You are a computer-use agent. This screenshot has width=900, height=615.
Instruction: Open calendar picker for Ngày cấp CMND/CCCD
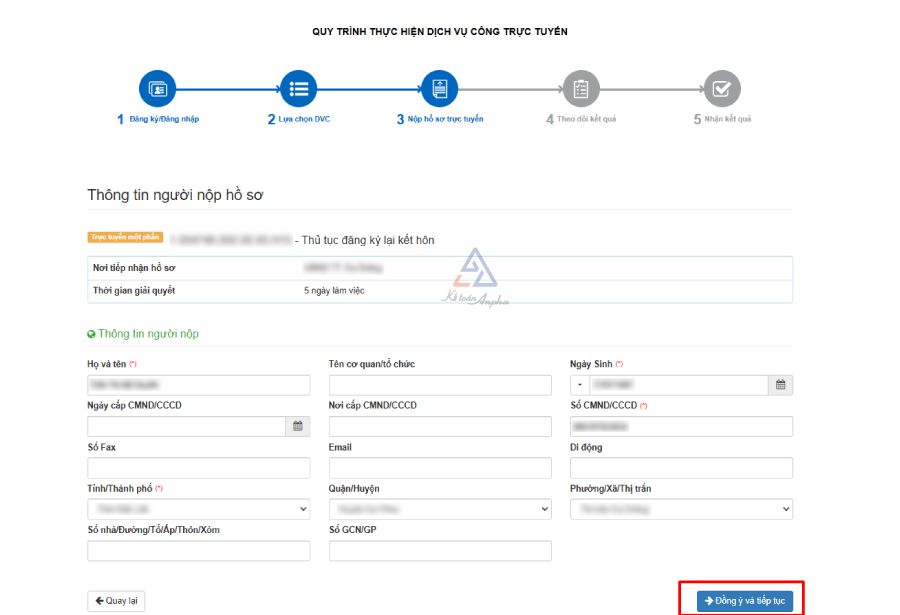click(x=297, y=427)
